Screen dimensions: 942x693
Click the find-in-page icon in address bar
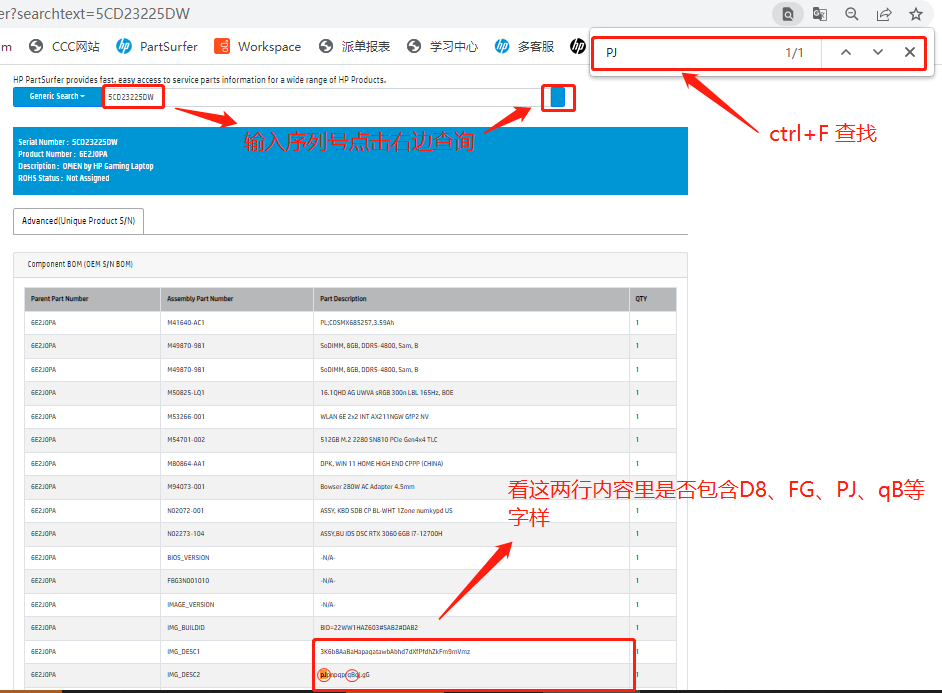[x=787, y=14]
